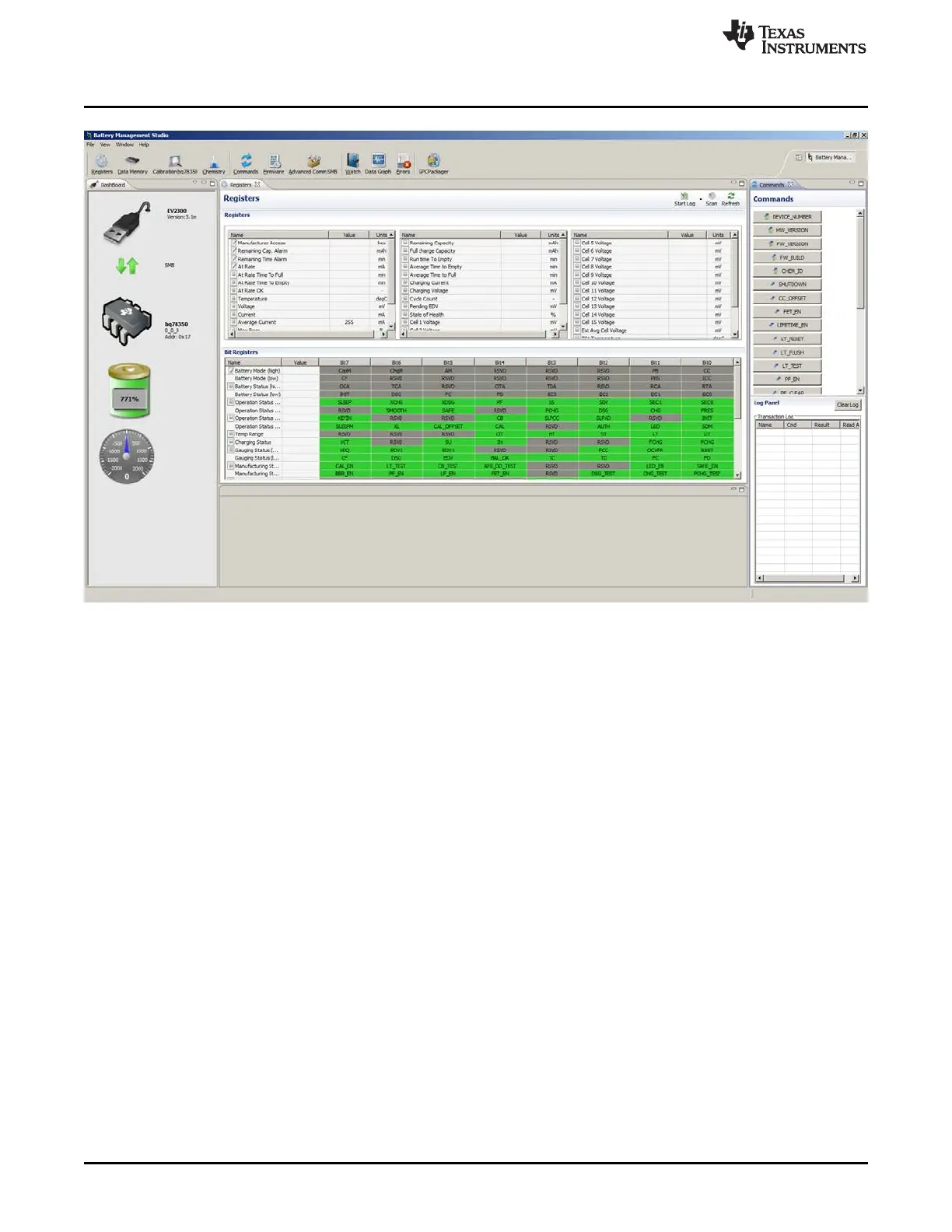Open the Registers toolbar icon

click(102, 164)
